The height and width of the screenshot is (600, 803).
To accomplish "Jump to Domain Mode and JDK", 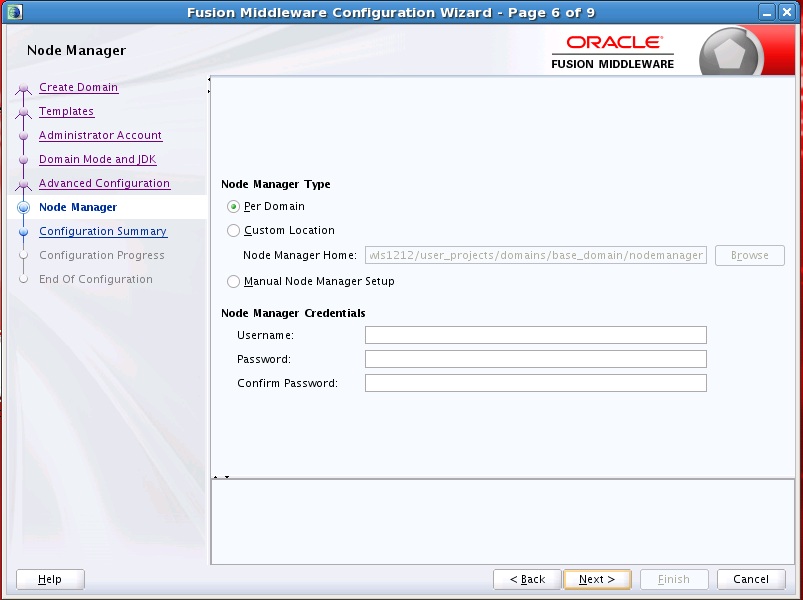I will pyautogui.click(x=97, y=159).
